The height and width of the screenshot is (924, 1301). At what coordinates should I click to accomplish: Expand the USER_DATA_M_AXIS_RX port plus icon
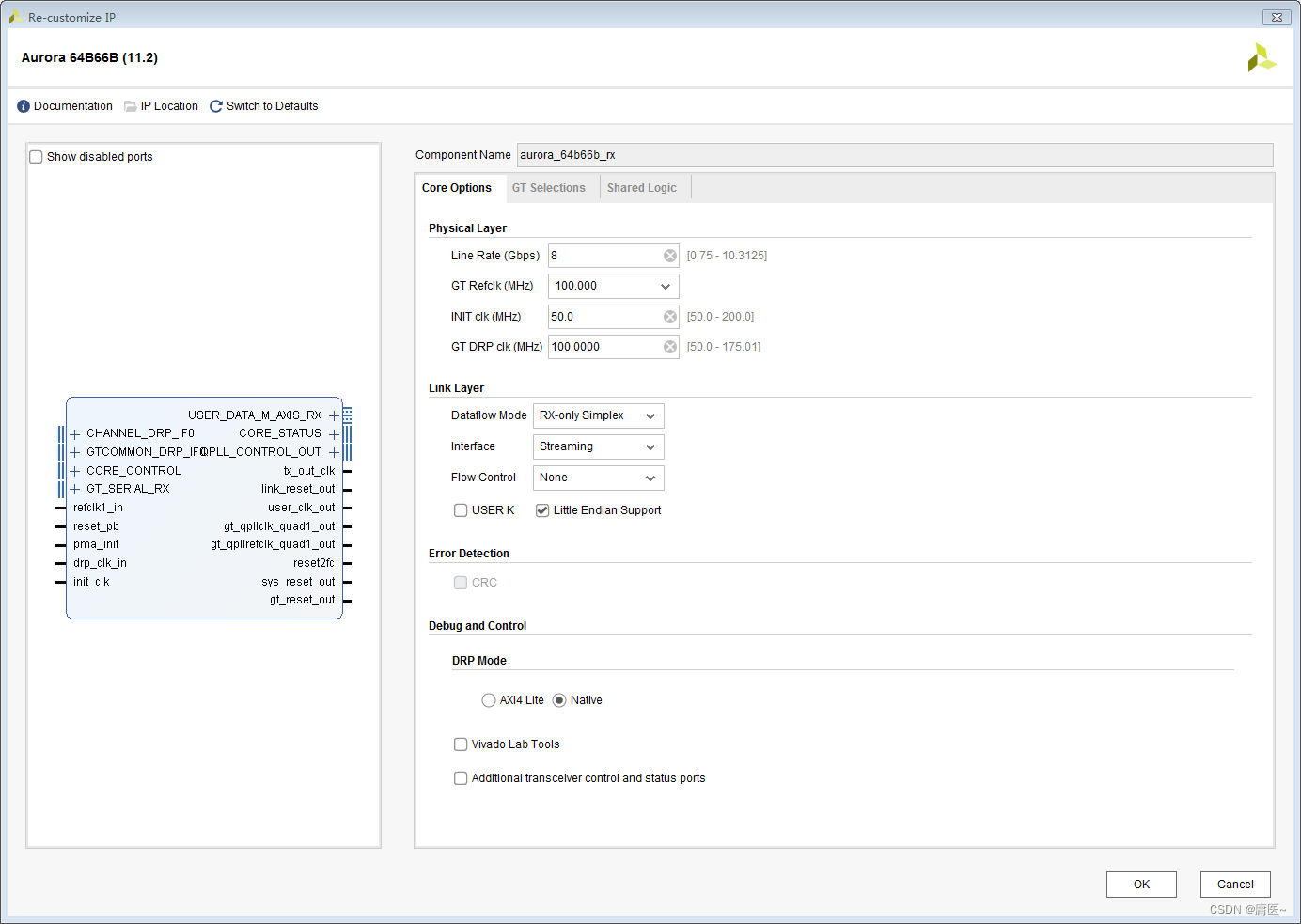coord(334,415)
